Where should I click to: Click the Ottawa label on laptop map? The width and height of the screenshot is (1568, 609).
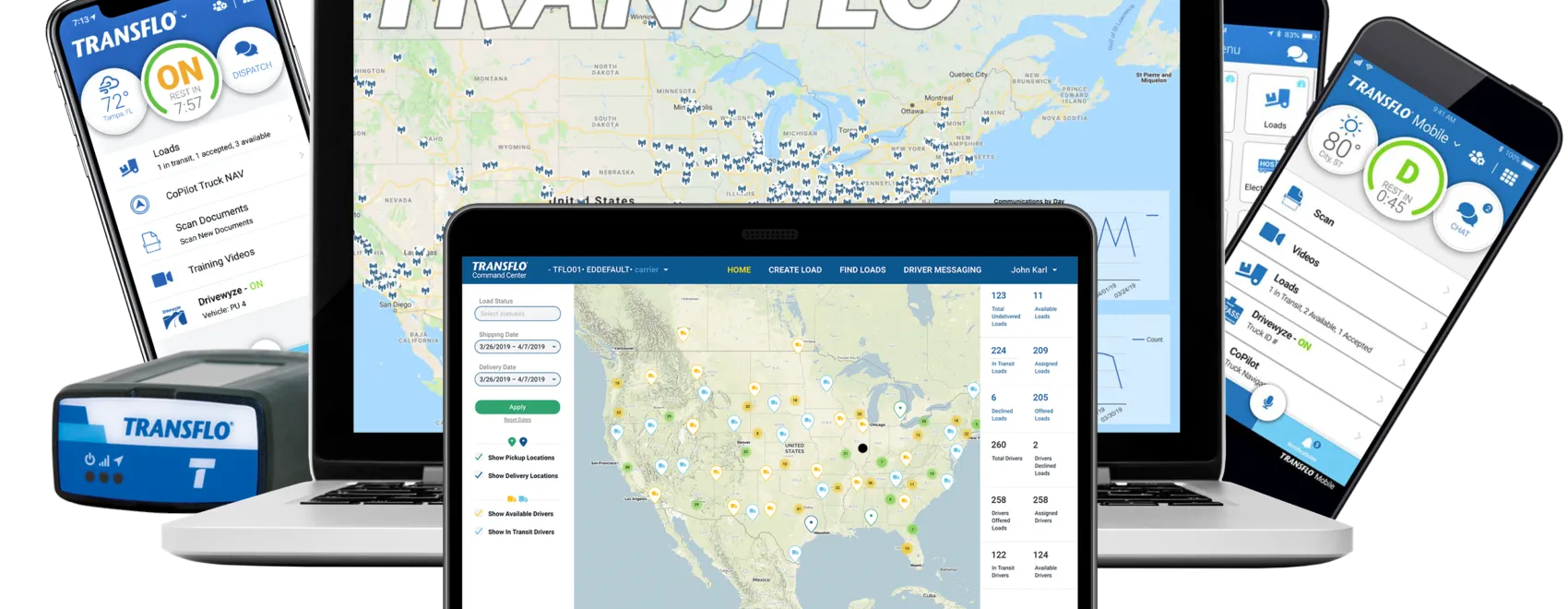pos(912,111)
